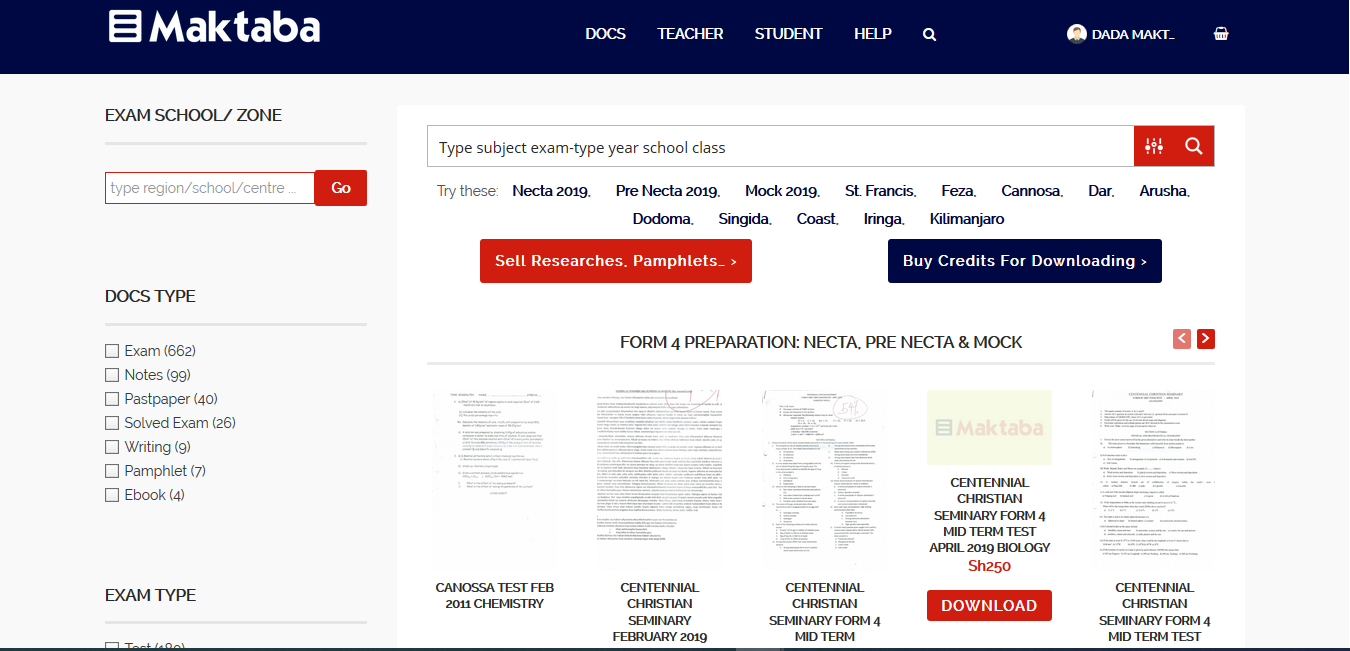Click the Go button
The height and width of the screenshot is (651, 1350).
(x=341, y=188)
